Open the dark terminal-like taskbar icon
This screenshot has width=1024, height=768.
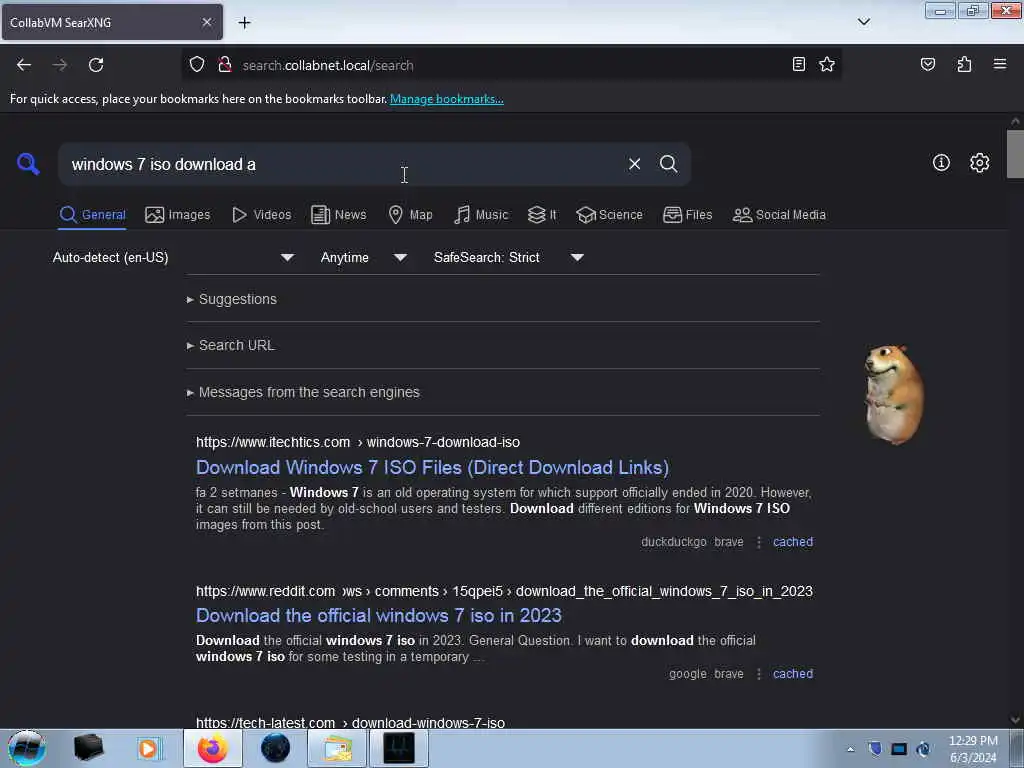[x=399, y=748]
